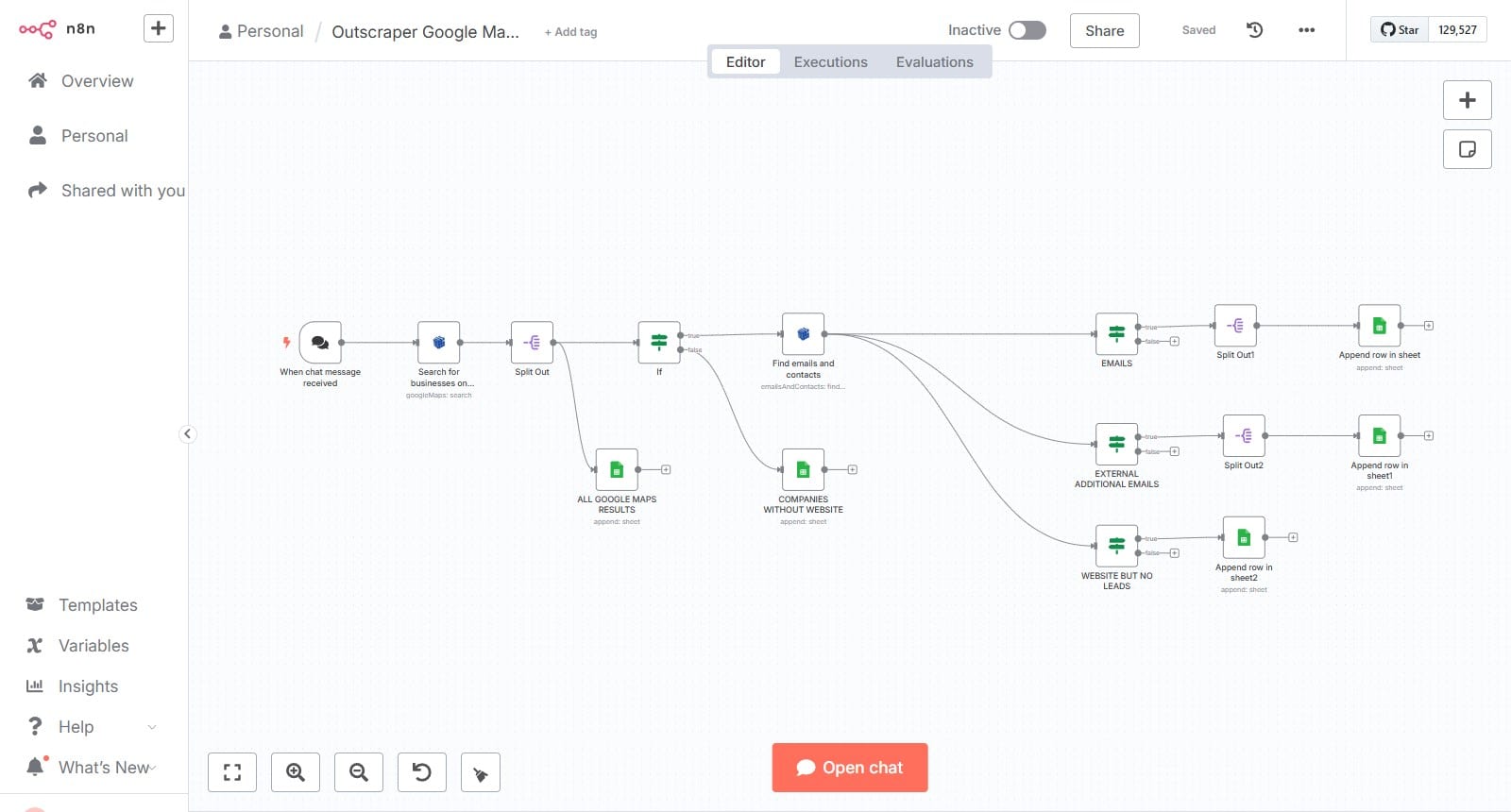
Task: Add a node on the EMAILS false output
Action: click(1175, 341)
